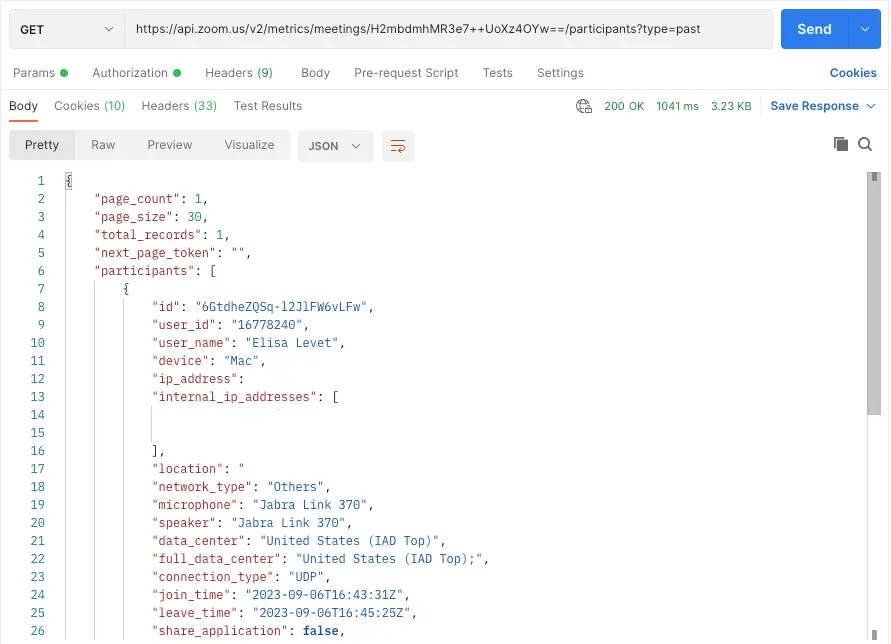
Task: Open search in the response viewer
Action: click(865, 144)
